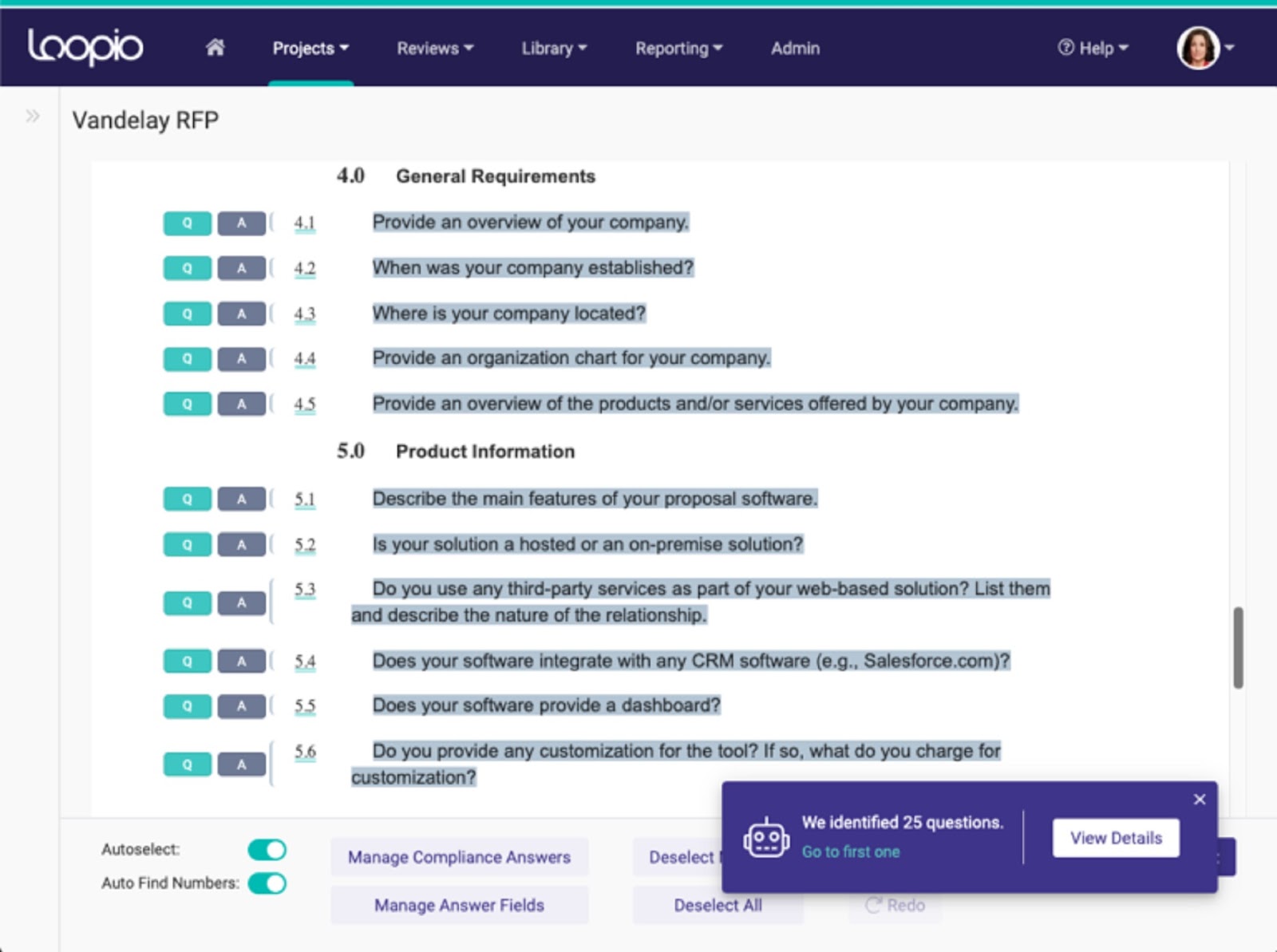Open the Admin menu item

[795, 49]
